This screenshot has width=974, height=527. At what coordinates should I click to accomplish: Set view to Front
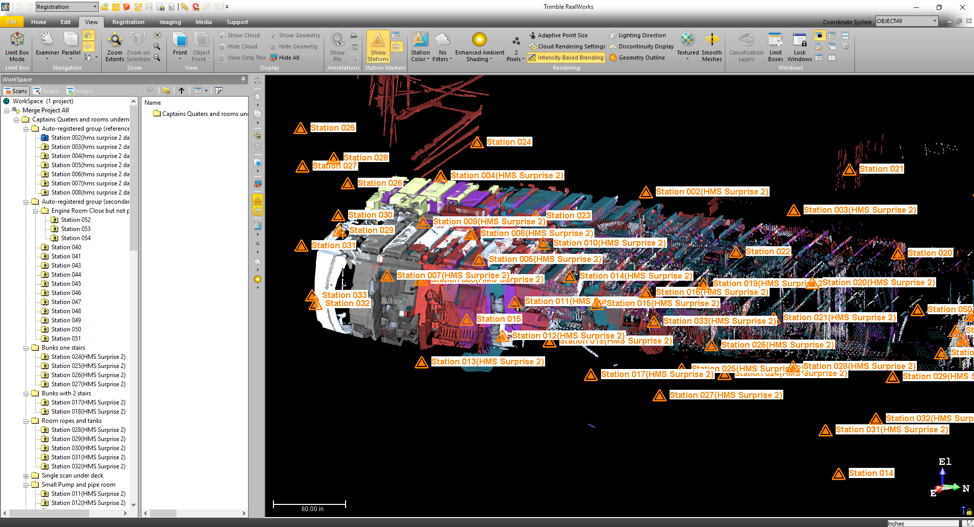[180, 45]
